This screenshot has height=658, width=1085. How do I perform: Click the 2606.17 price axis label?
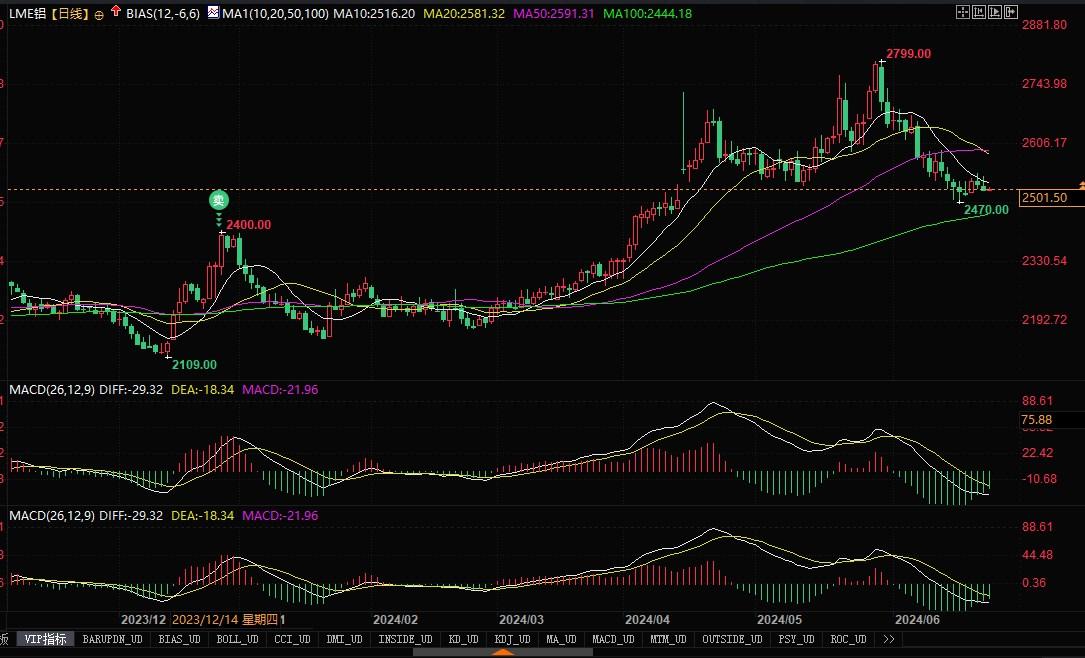[x=1044, y=143]
